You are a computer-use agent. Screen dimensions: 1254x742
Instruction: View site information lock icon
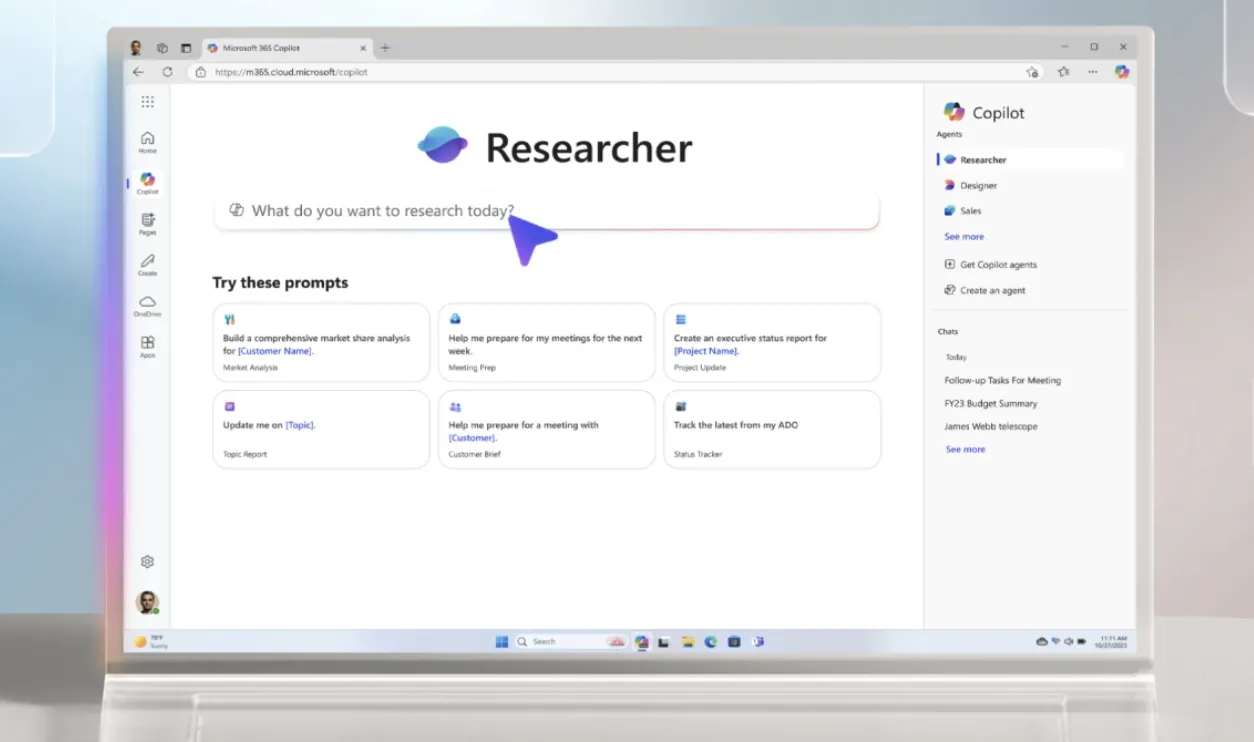coord(201,72)
